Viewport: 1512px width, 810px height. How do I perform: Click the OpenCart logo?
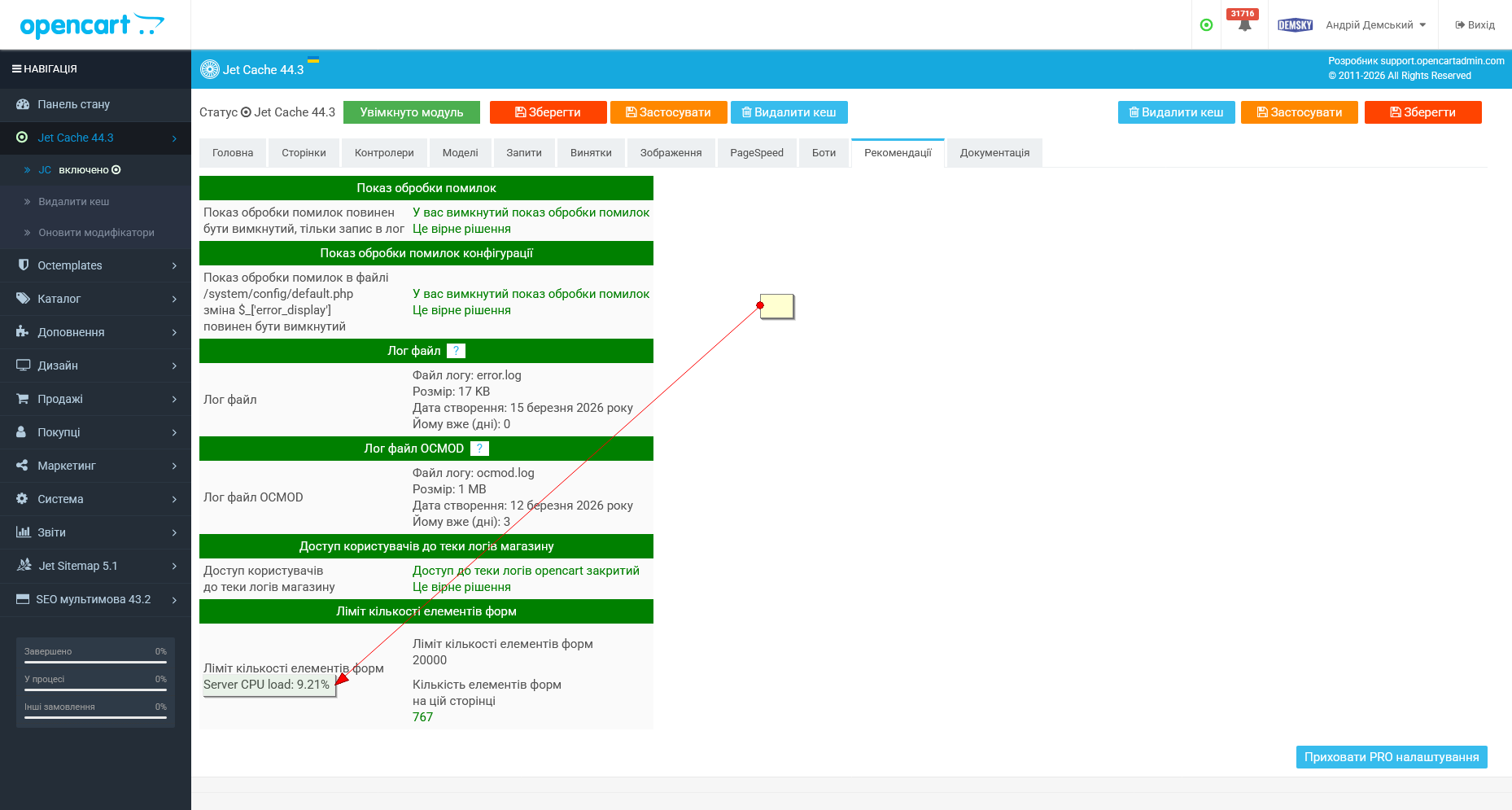pyautogui.click(x=92, y=25)
